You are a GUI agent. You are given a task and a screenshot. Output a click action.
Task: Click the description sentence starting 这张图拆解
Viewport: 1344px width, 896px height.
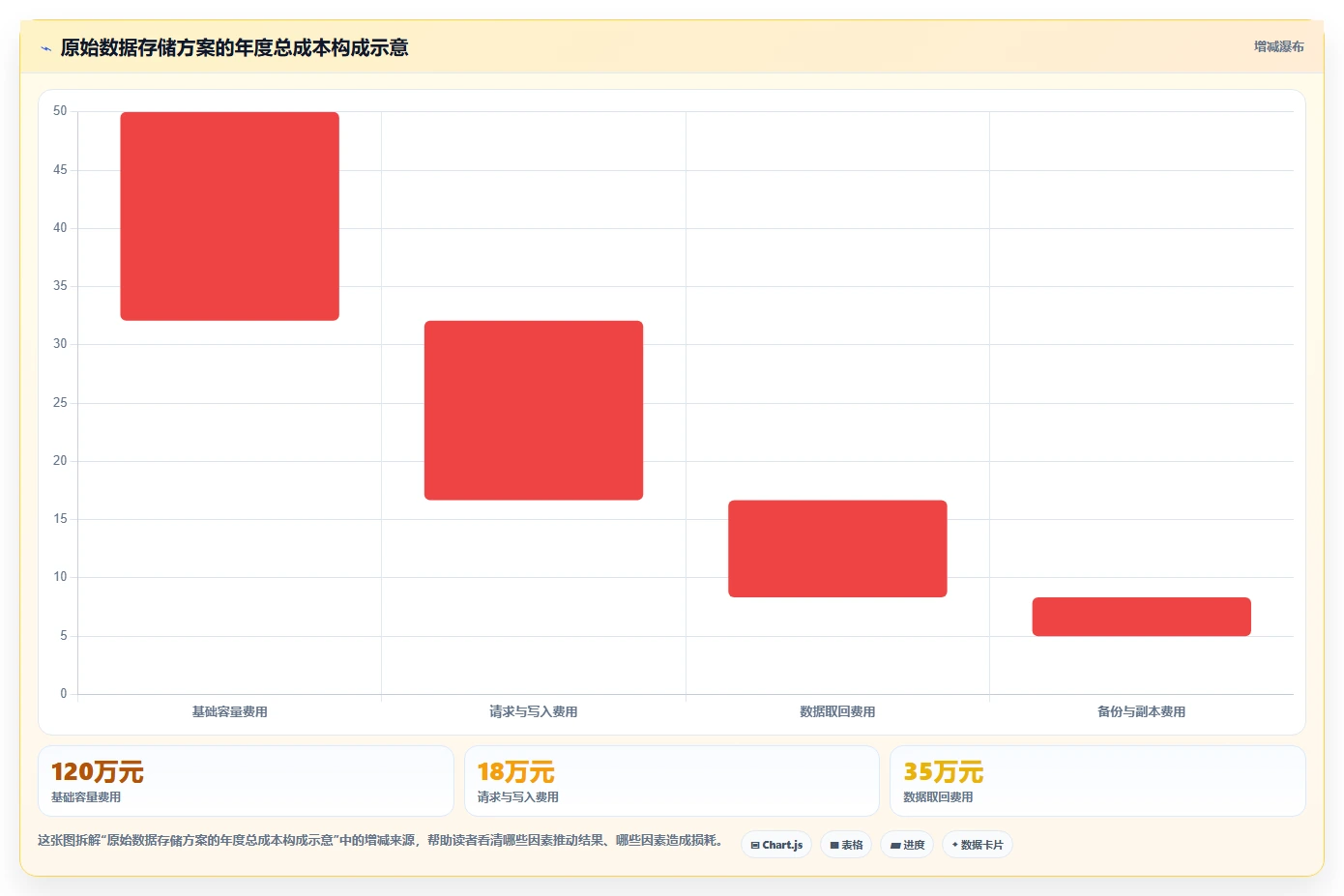[381, 840]
